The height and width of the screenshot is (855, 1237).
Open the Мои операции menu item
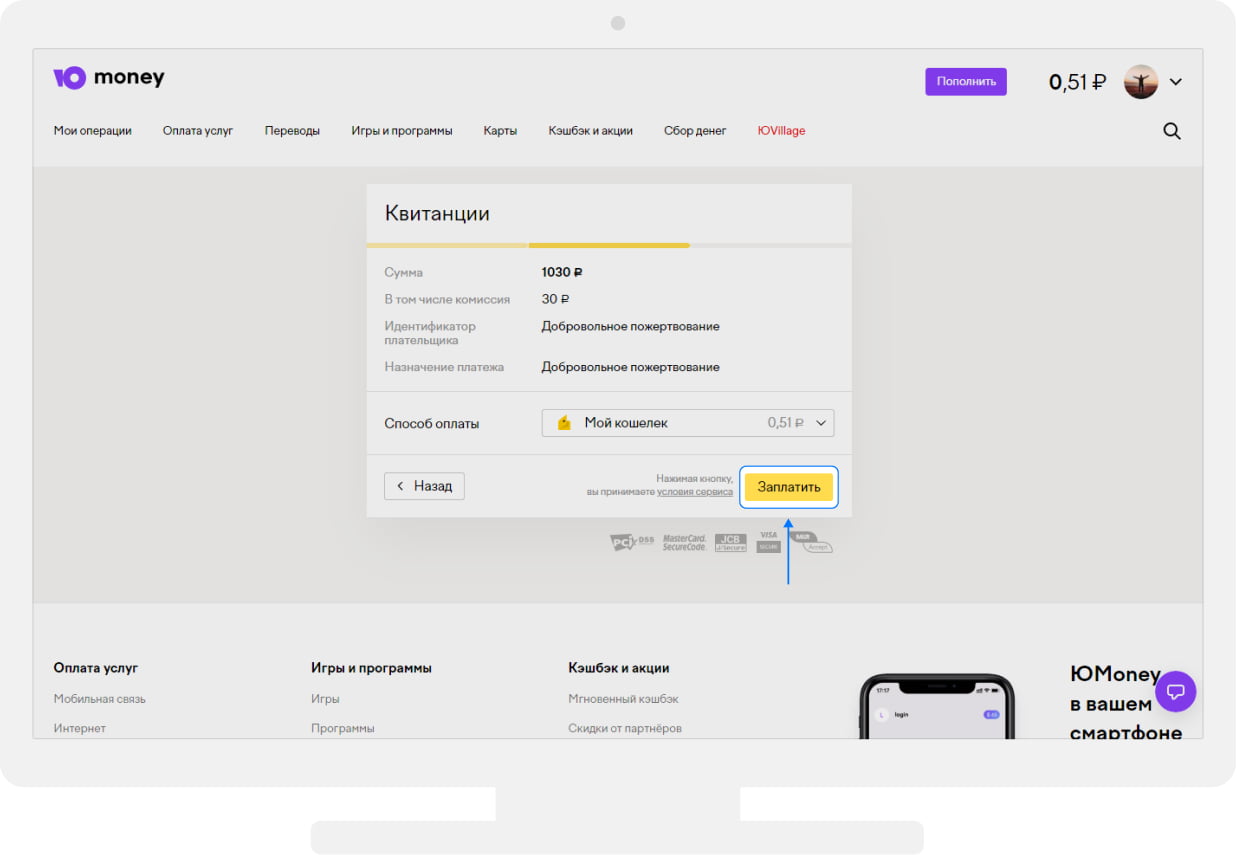[x=92, y=131]
